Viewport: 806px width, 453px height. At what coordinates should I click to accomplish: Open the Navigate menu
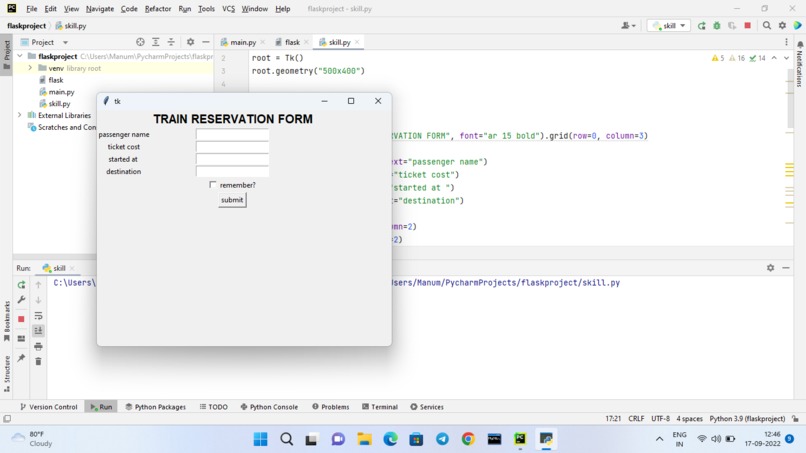pyautogui.click(x=100, y=9)
